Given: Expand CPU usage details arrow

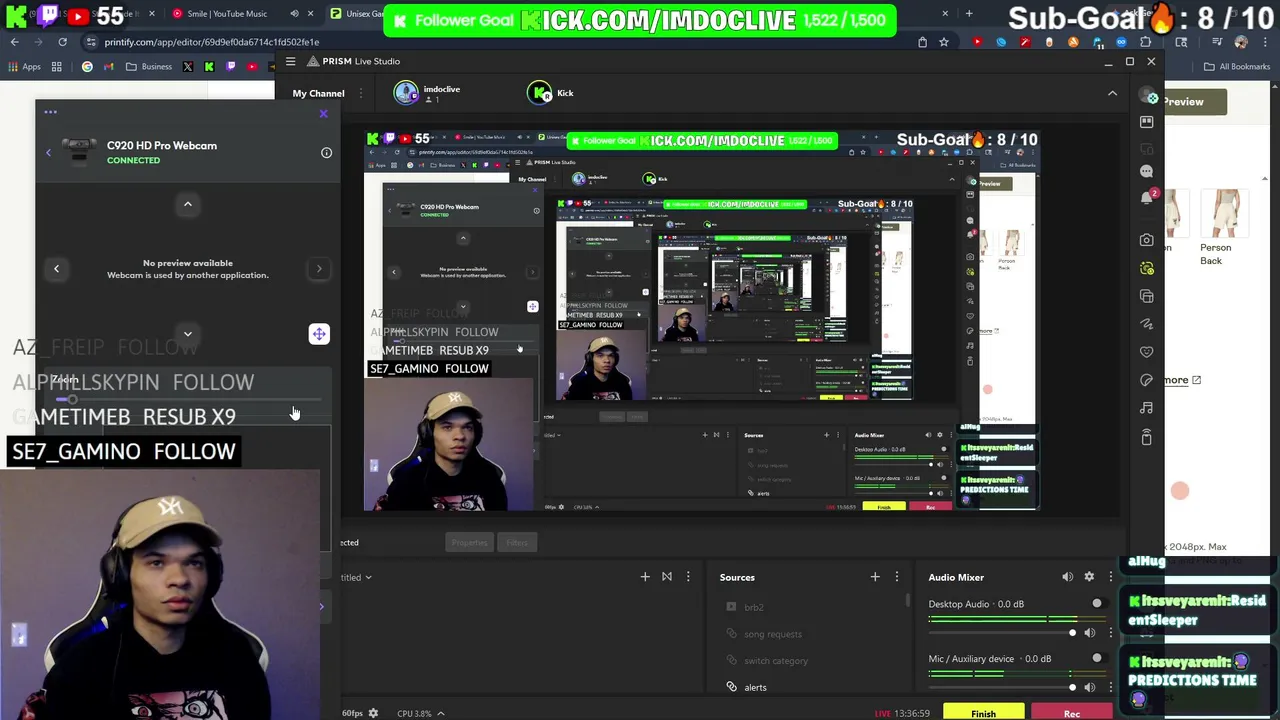Looking at the screenshot, I should pos(440,713).
